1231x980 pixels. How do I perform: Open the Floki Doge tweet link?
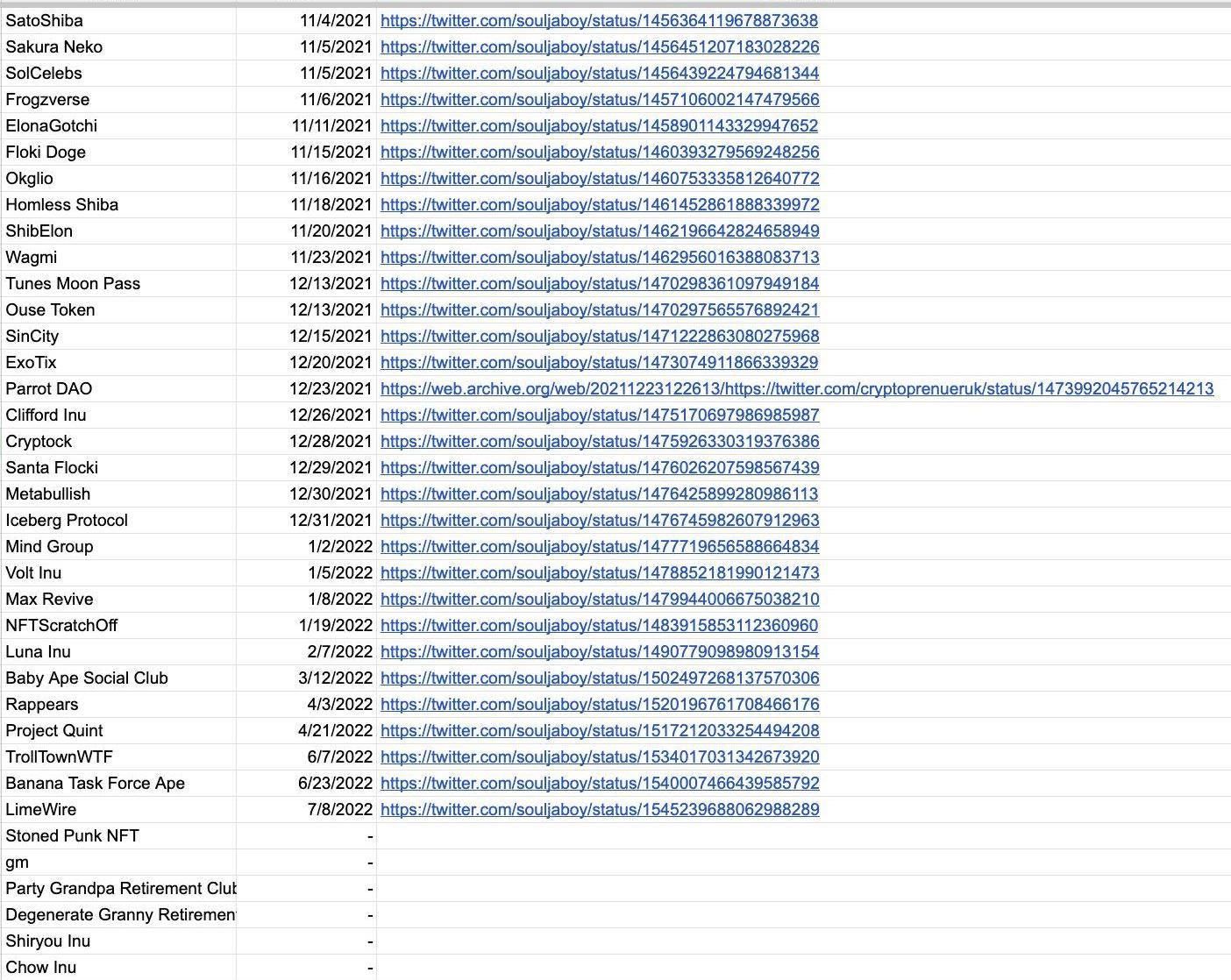(599, 152)
